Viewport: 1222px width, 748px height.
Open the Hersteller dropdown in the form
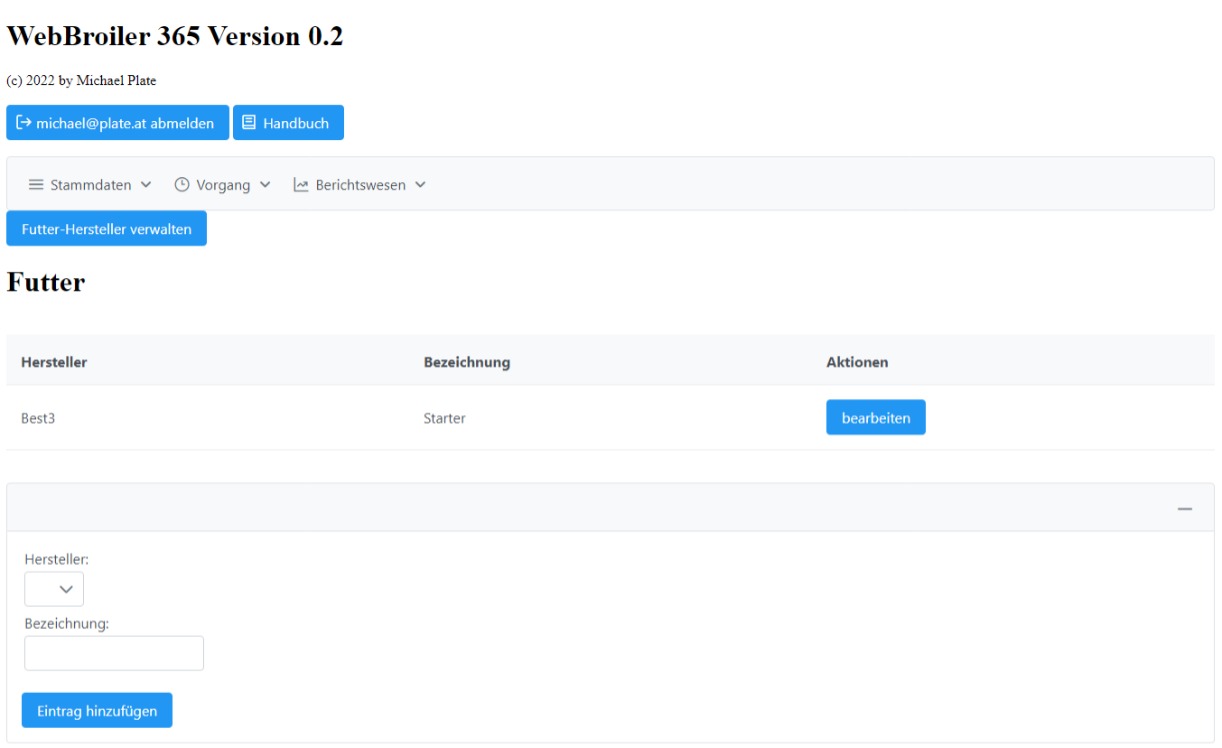(x=54, y=589)
